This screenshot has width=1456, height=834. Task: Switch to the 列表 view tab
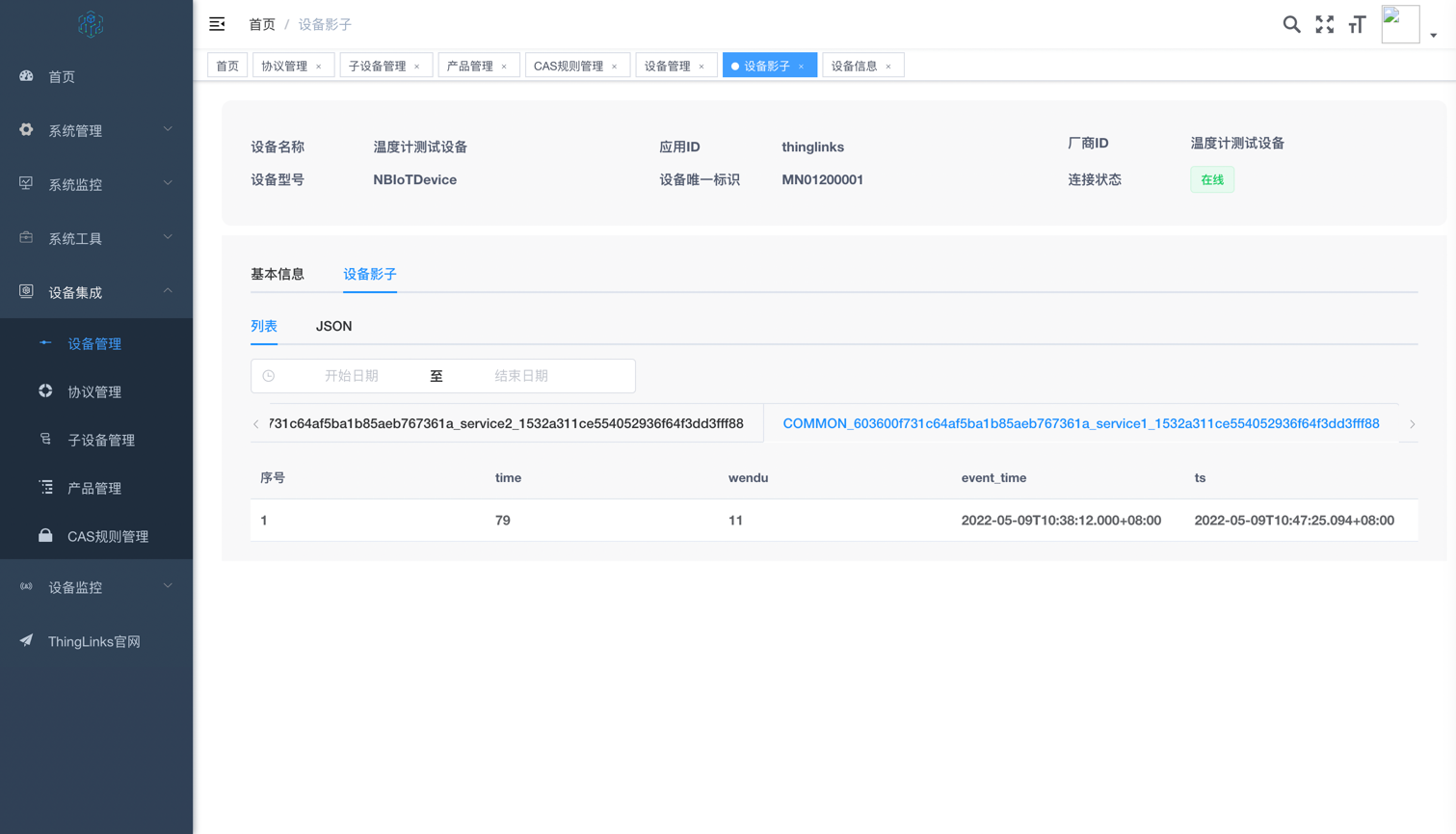click(x=264, y=326)
